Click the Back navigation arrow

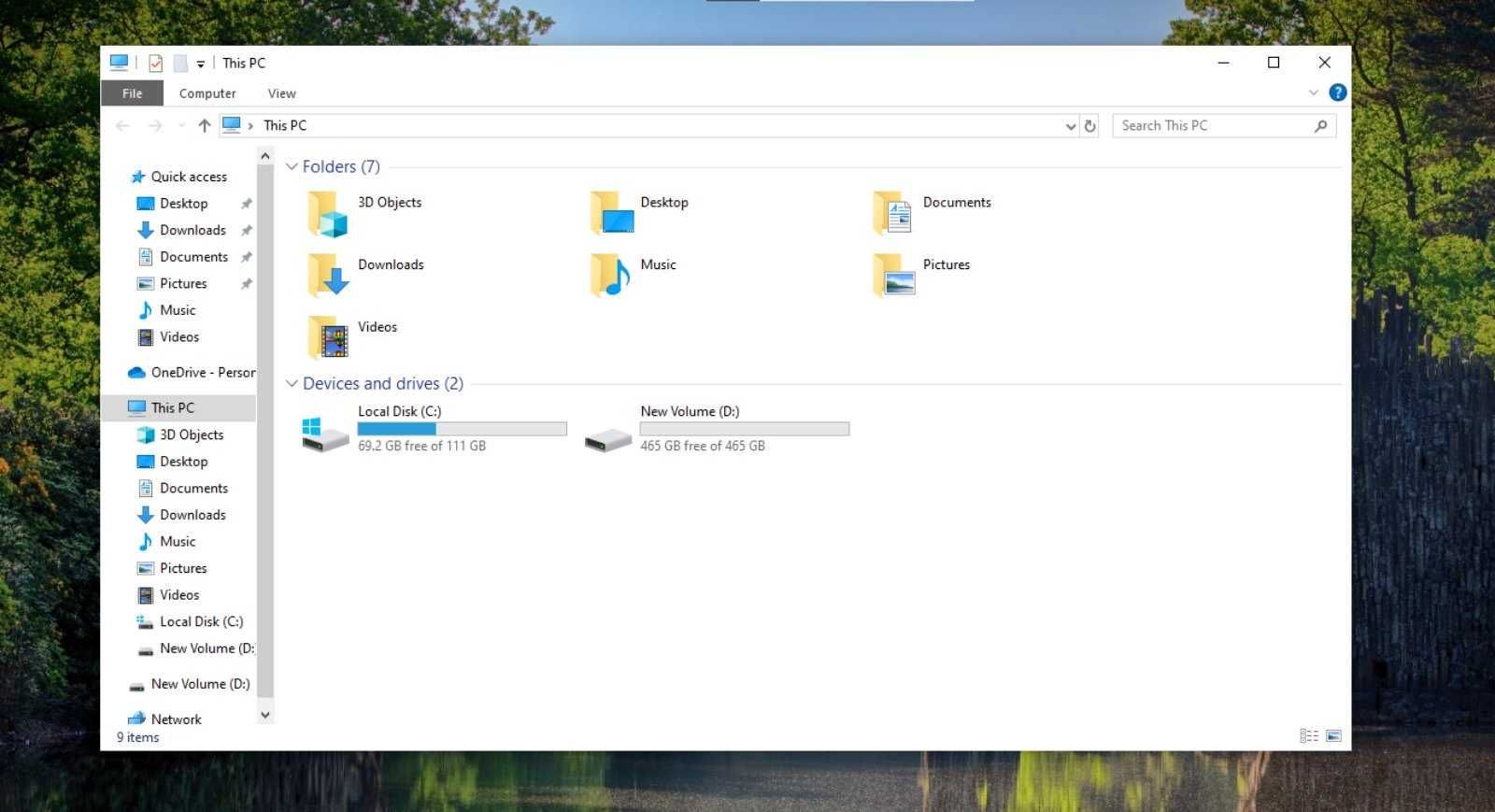pos(122,125)
